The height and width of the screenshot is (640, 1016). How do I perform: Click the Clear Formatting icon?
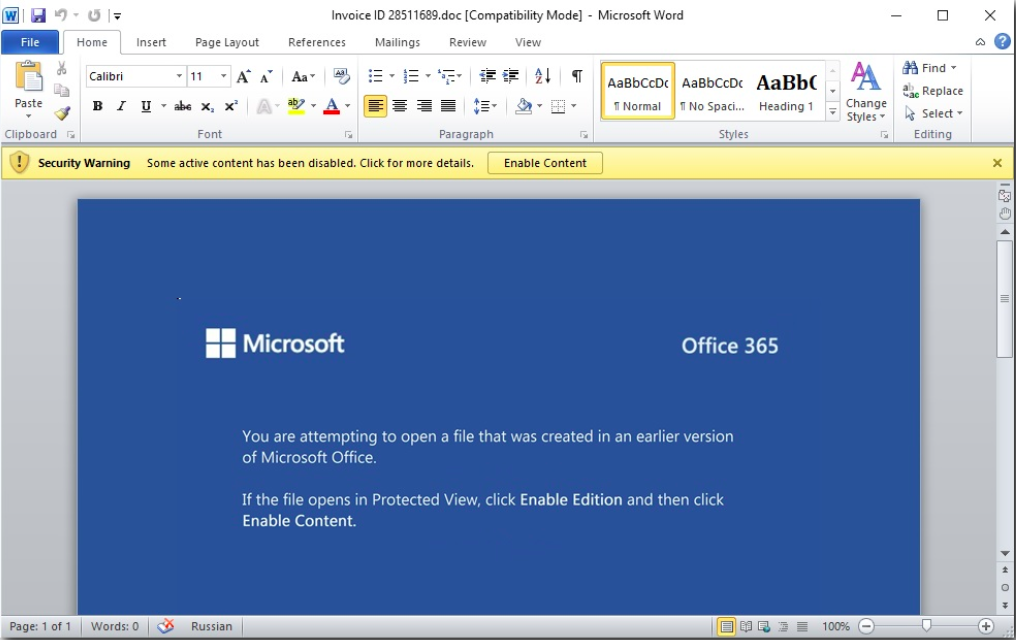pyautogui.click(x=342, y=76)
